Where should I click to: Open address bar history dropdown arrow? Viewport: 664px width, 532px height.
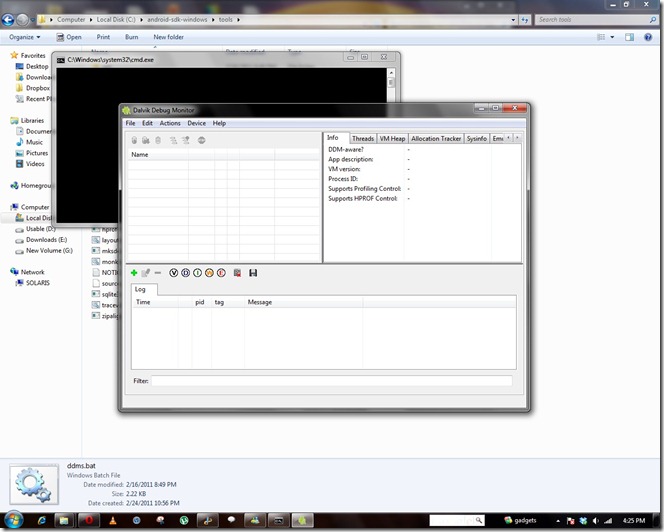click(x=513, y=19)
